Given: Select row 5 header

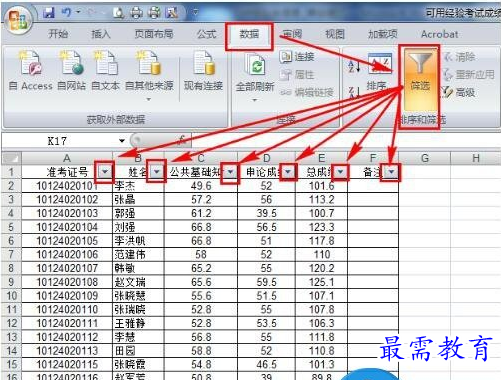Looking at the screenshot, I should pos(11,227).
